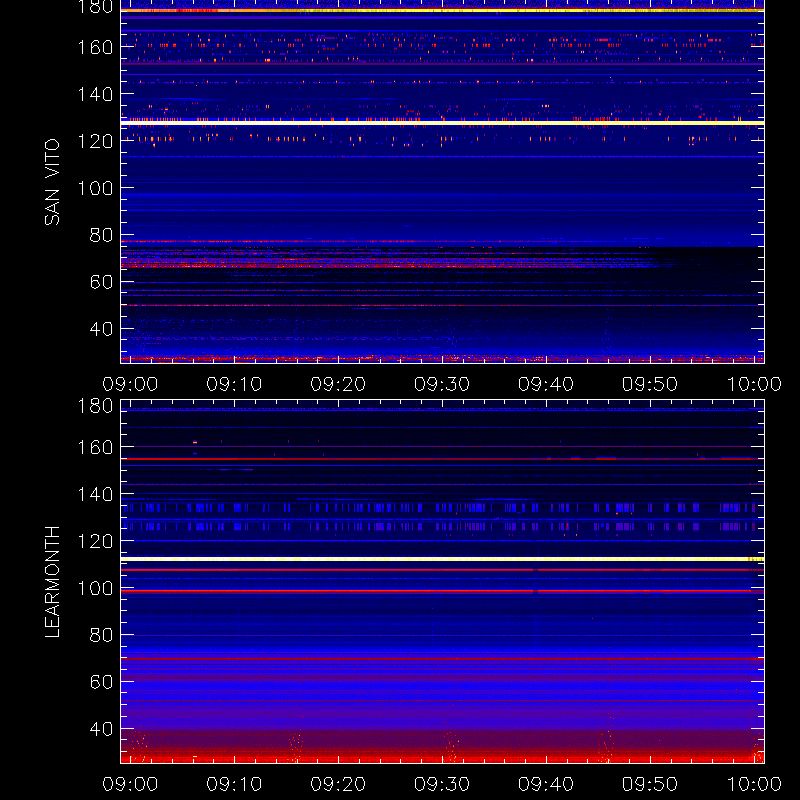Click Learmonth plot's 09:20 time label

click(338, 784)
